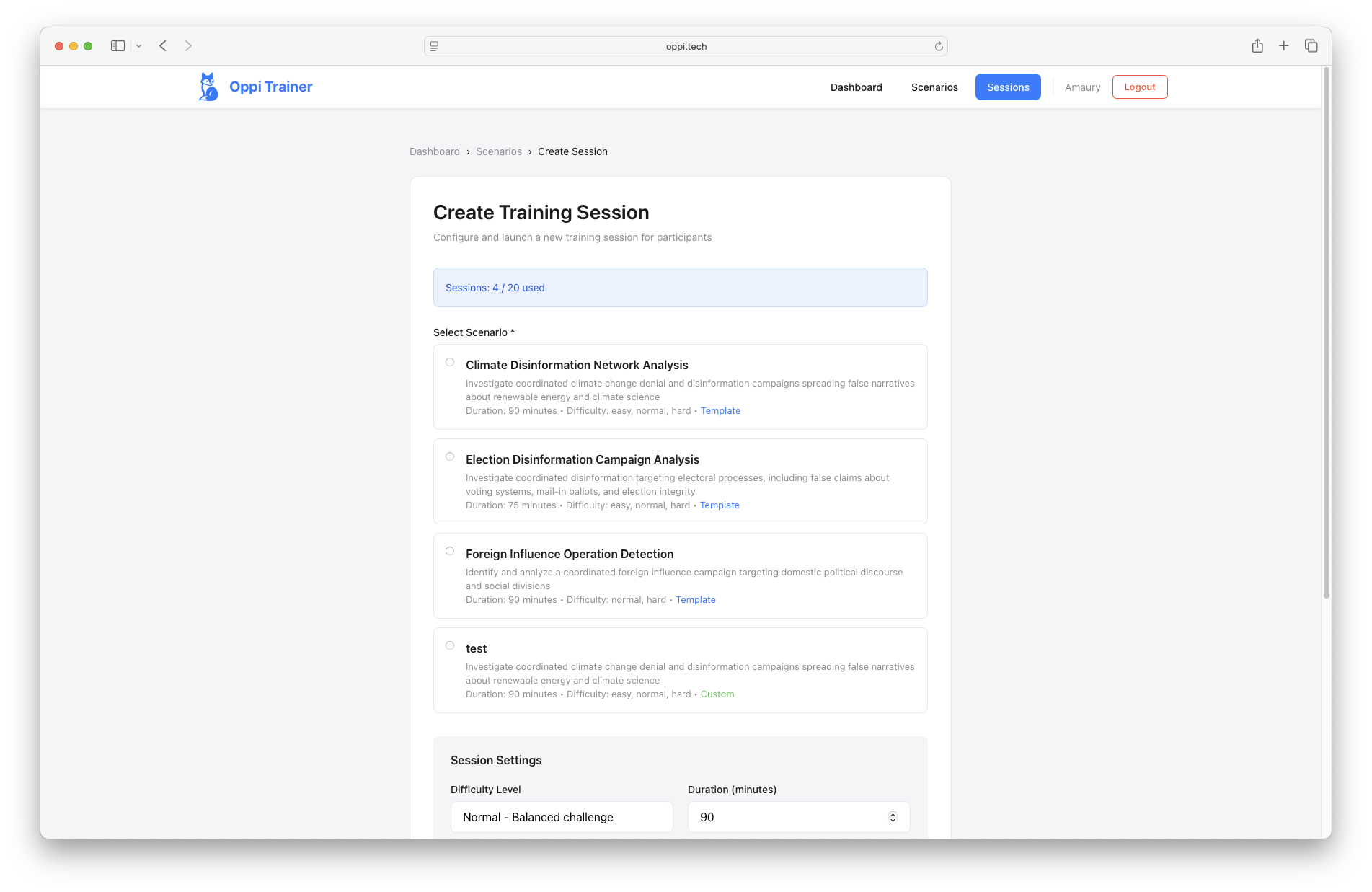Open the Dashboard nav item
The width and height of the screenshot is (1372, 892).
[856, 87]
